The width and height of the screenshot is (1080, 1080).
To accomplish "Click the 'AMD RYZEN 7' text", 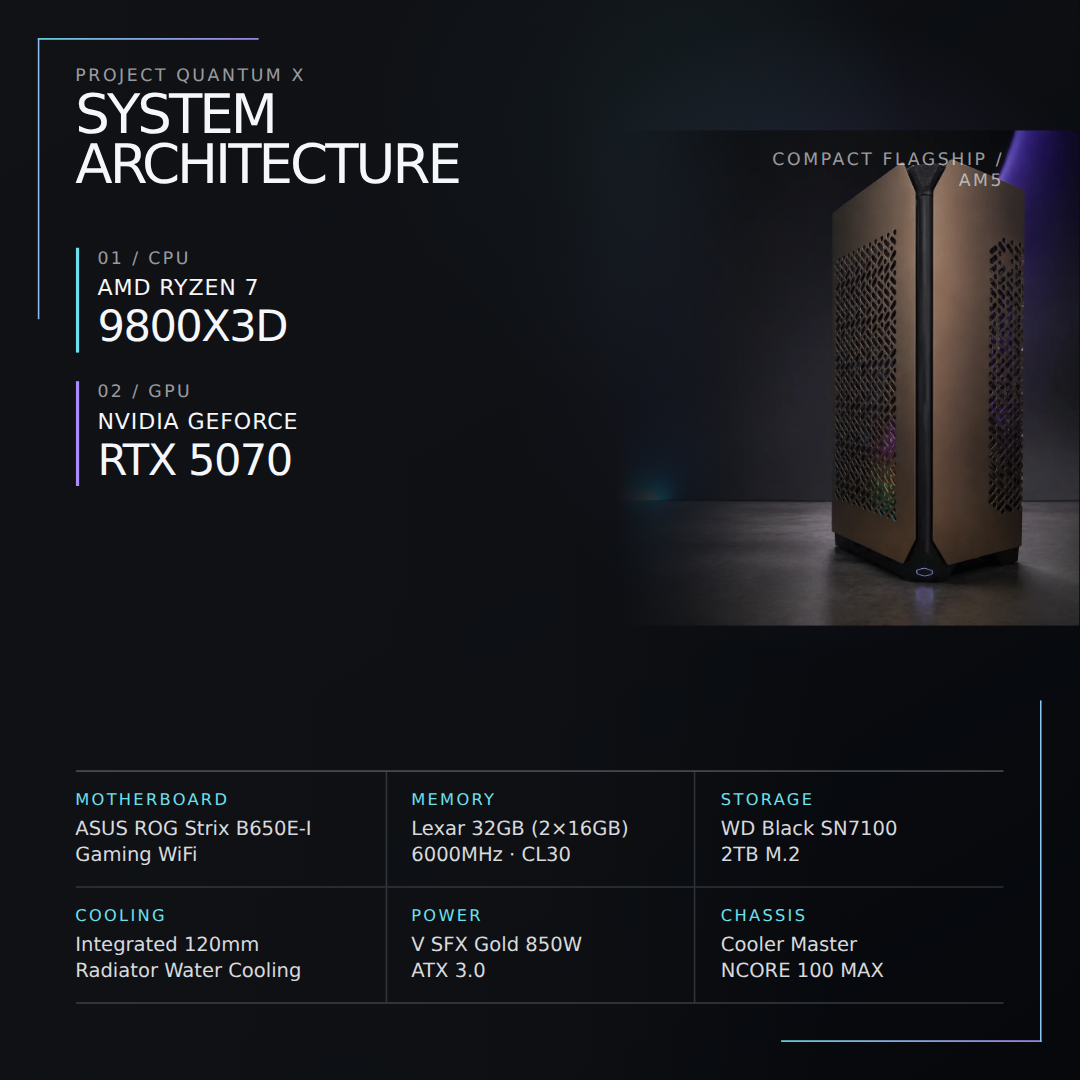I will click(x=178, y=287).
